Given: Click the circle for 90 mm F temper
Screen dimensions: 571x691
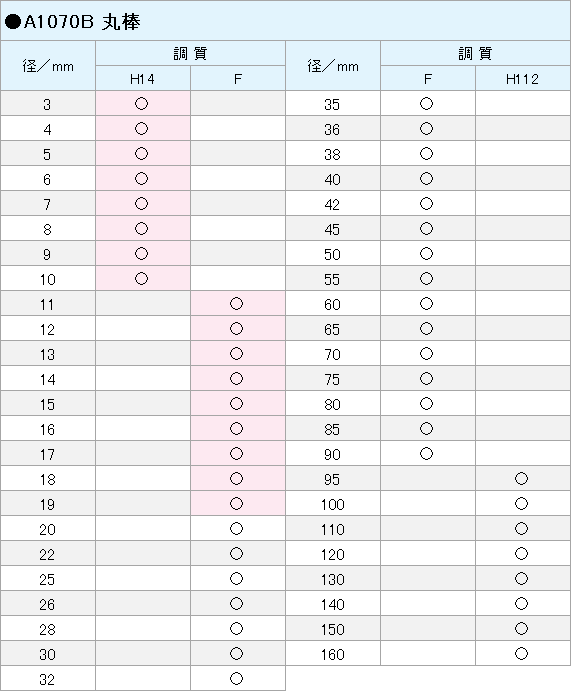Looking at the screenshot, I should click(426, 453).
